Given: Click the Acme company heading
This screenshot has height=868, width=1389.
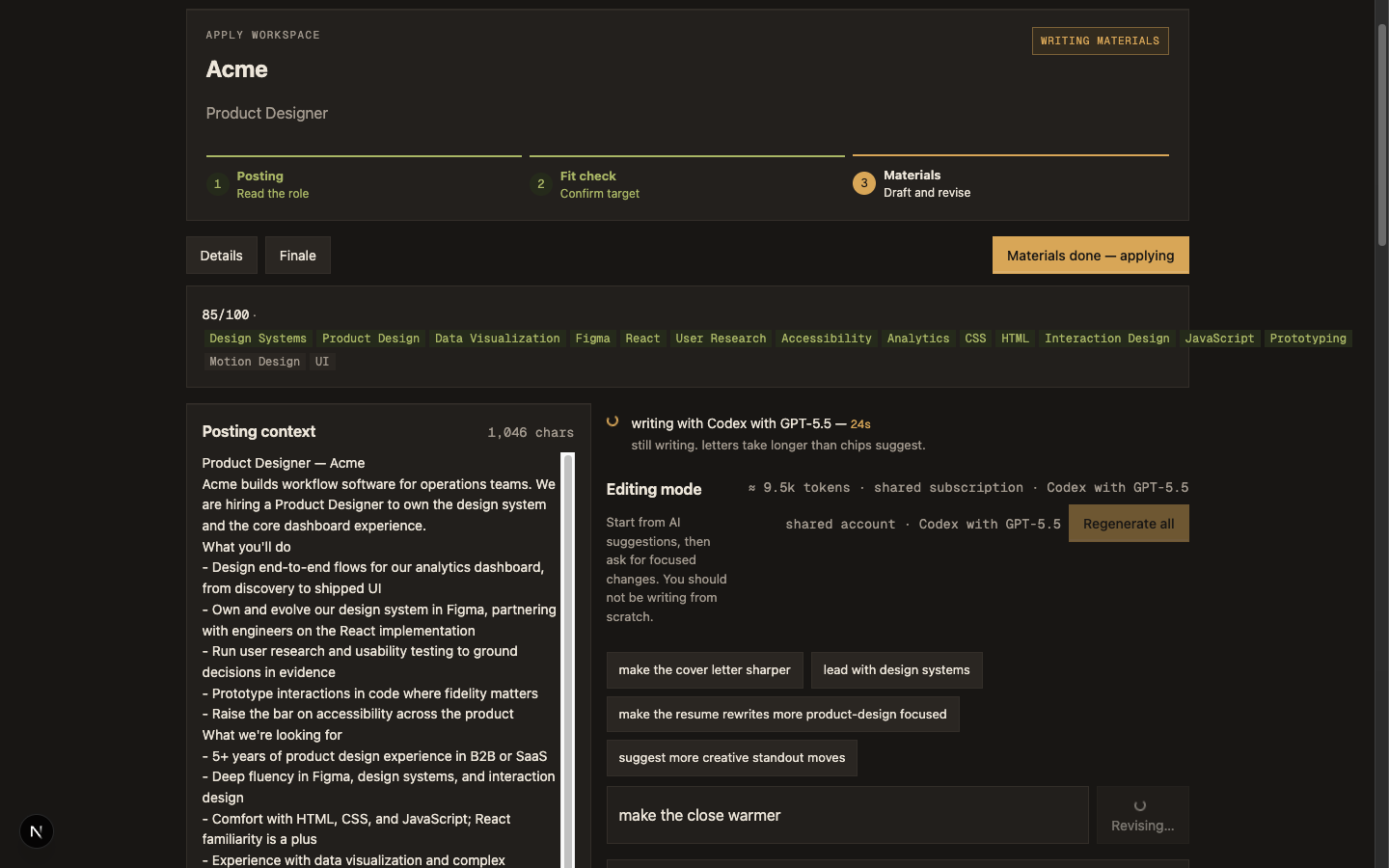Looking at the screenshot, I should [x=237, y=69].
